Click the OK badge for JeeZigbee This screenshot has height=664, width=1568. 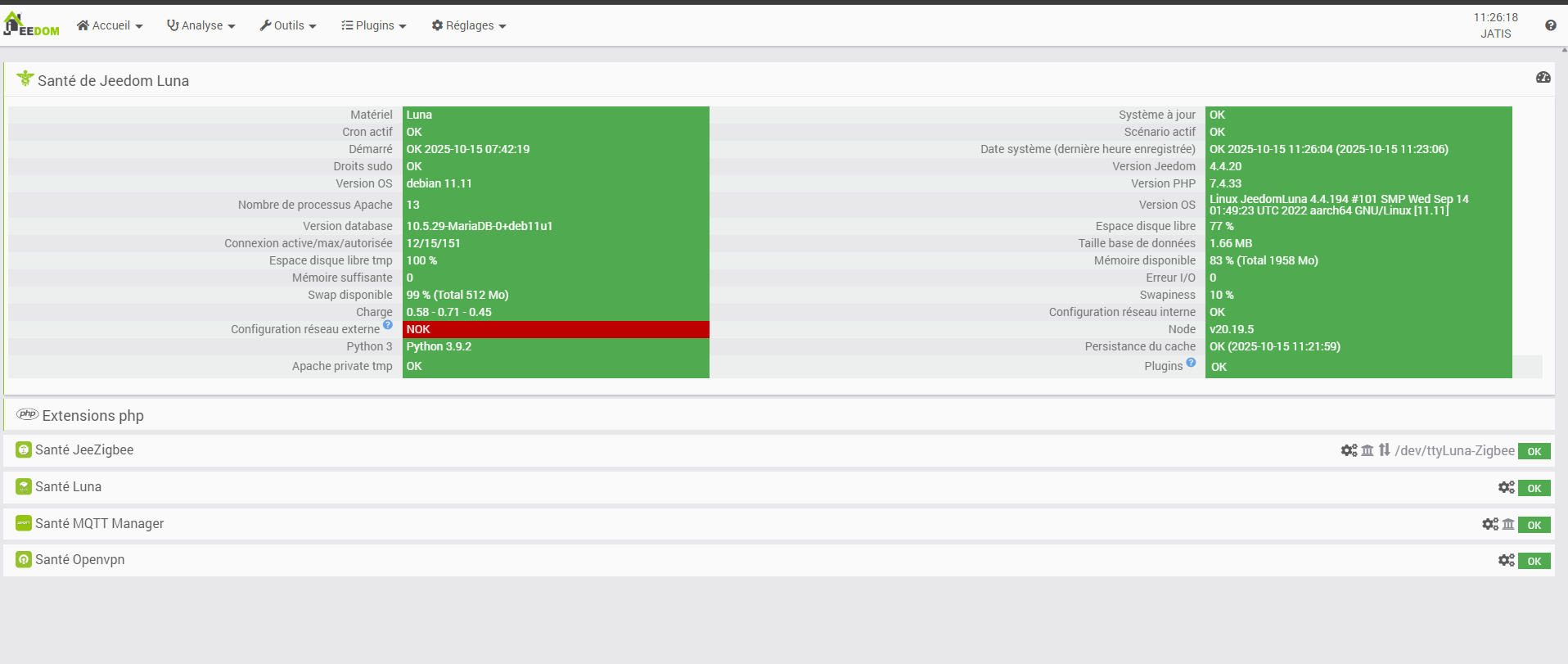[1534, 451]
